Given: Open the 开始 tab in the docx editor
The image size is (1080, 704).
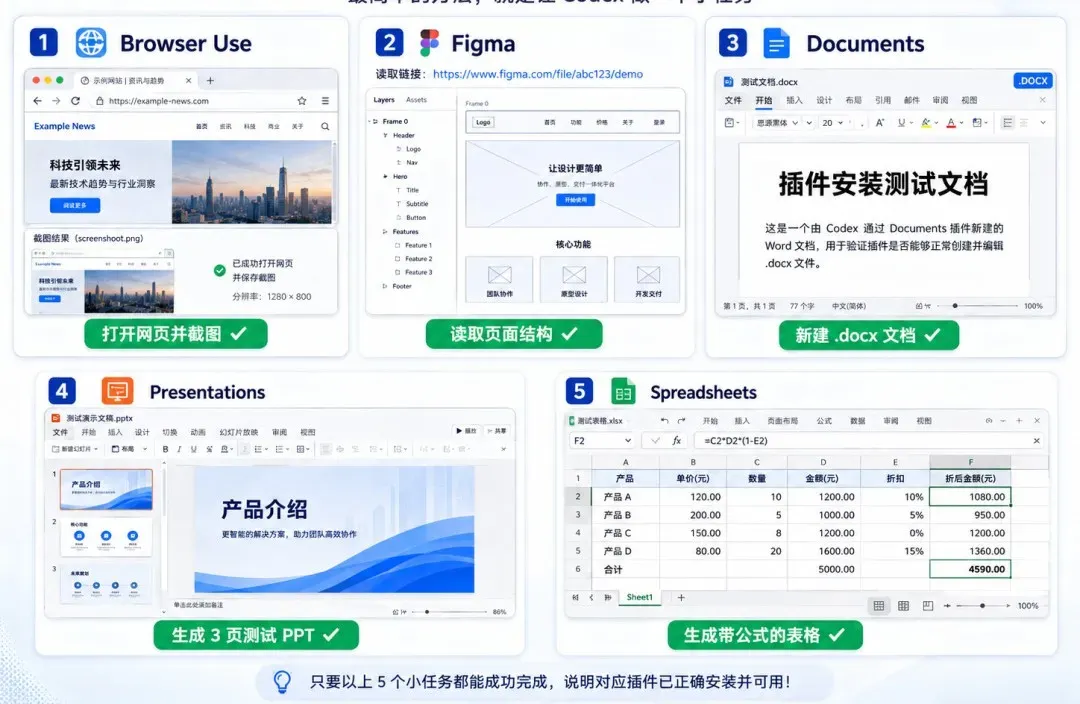Looking at the screenshot, I should [764, 101].
